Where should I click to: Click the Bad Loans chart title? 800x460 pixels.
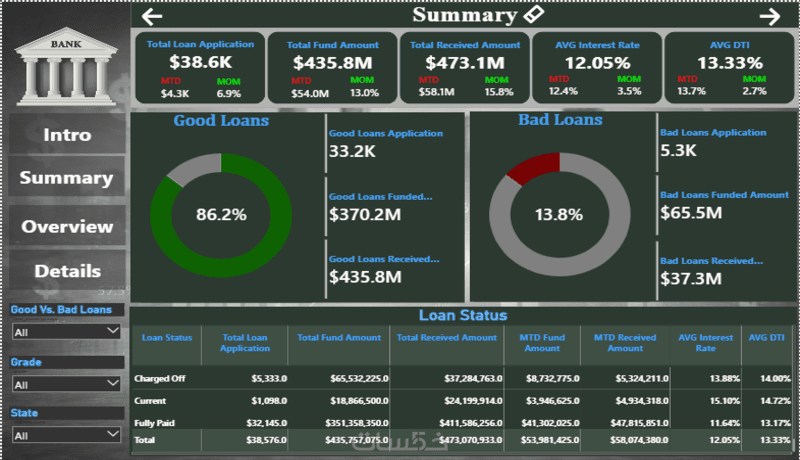click(x=560, y=119)
